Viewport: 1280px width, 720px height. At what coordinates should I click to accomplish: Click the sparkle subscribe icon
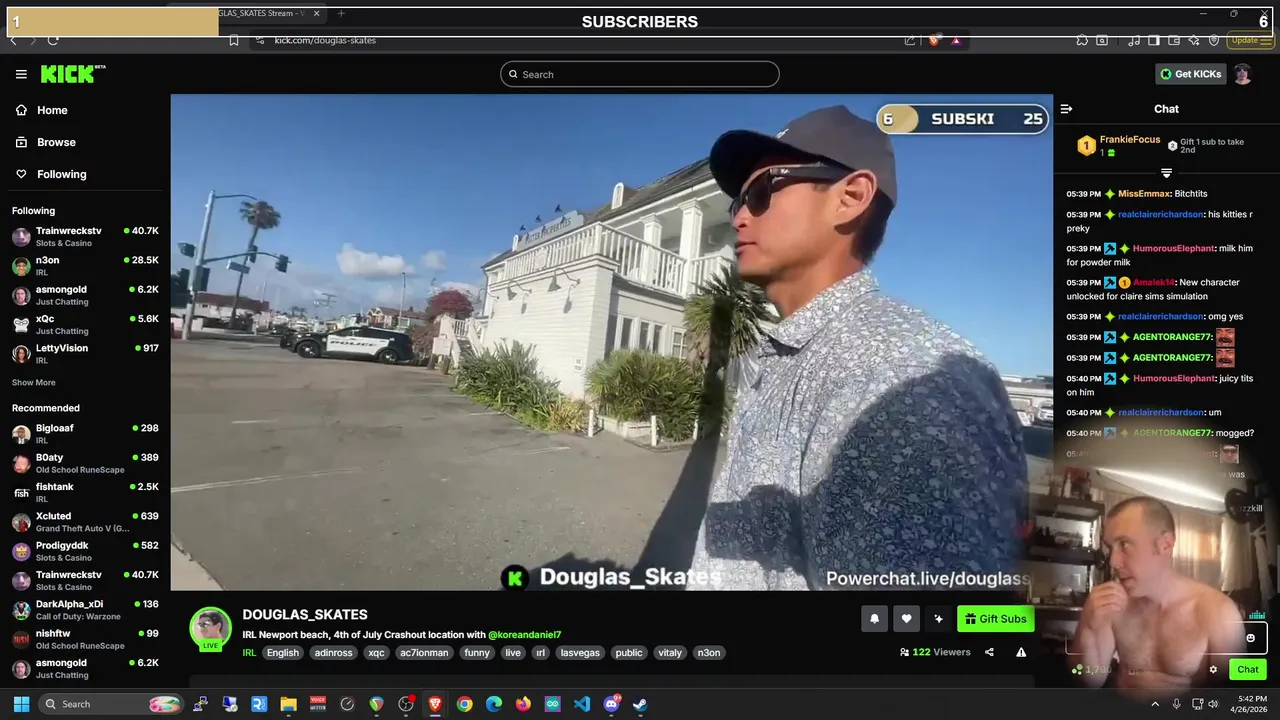point(938,619)
